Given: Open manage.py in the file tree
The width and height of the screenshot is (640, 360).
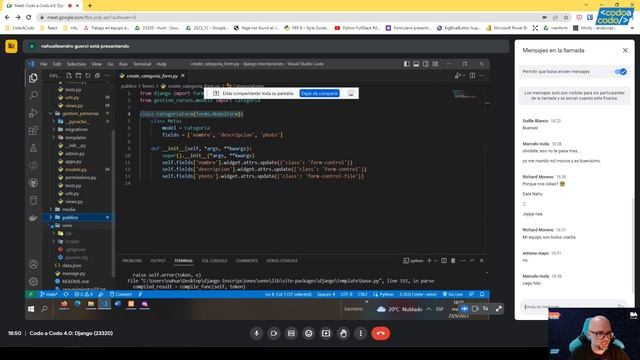Looking at the screenshot, I should click(74, 273).
